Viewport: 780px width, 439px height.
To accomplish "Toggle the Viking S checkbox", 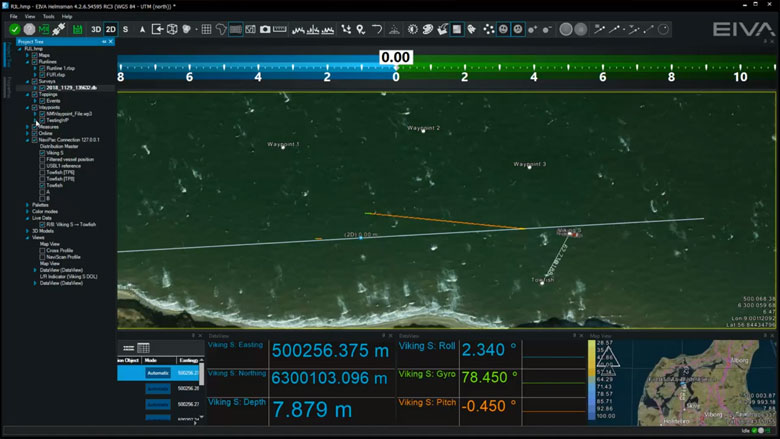I will click(42, 153).
